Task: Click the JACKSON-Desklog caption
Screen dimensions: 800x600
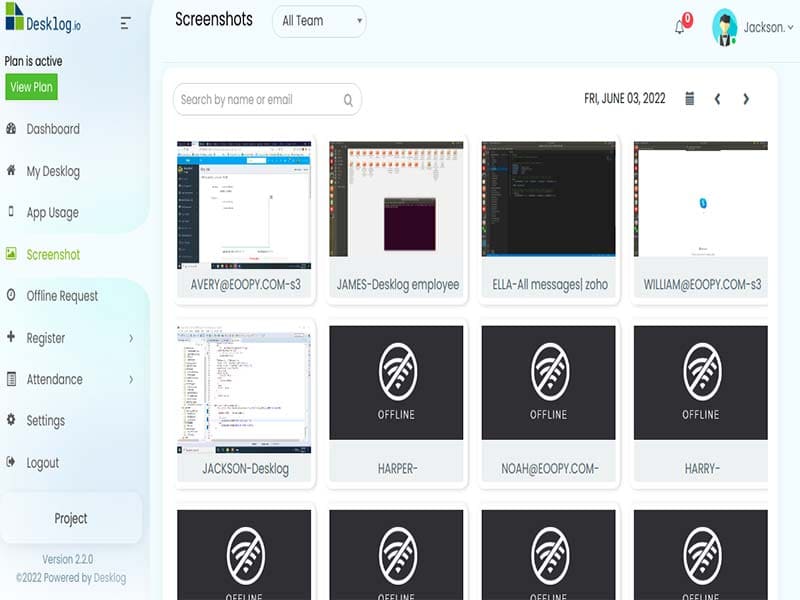Action: (245, 469)
